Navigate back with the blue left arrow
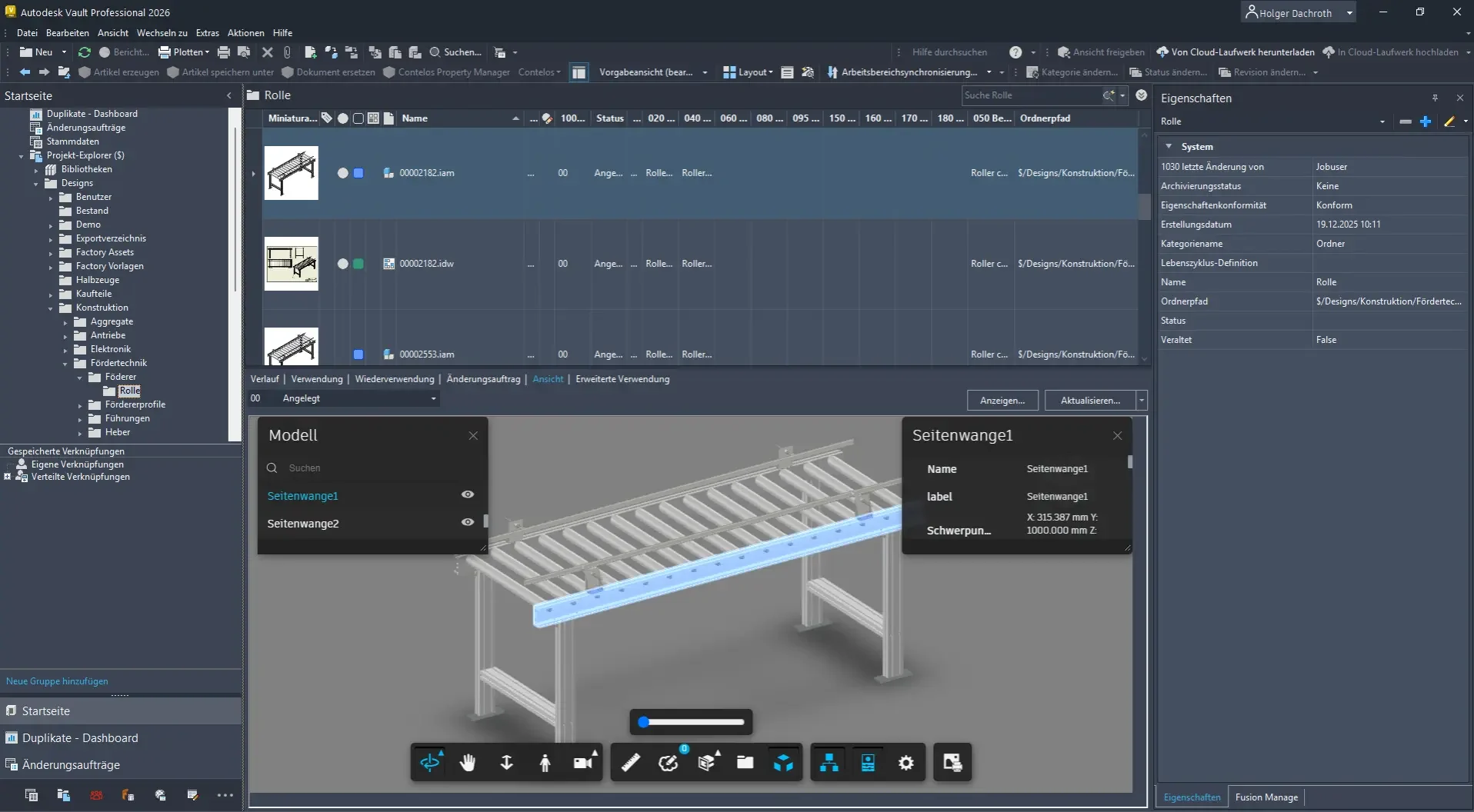1474x812 pixels. (25, 72)
